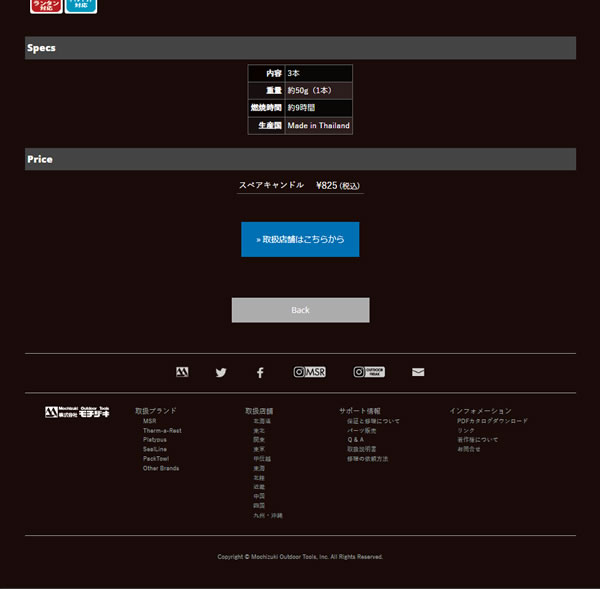Open the SealLine brand link
Viewport: 600px width, 589px height.
pyautogui.click(x=155, y=449)
